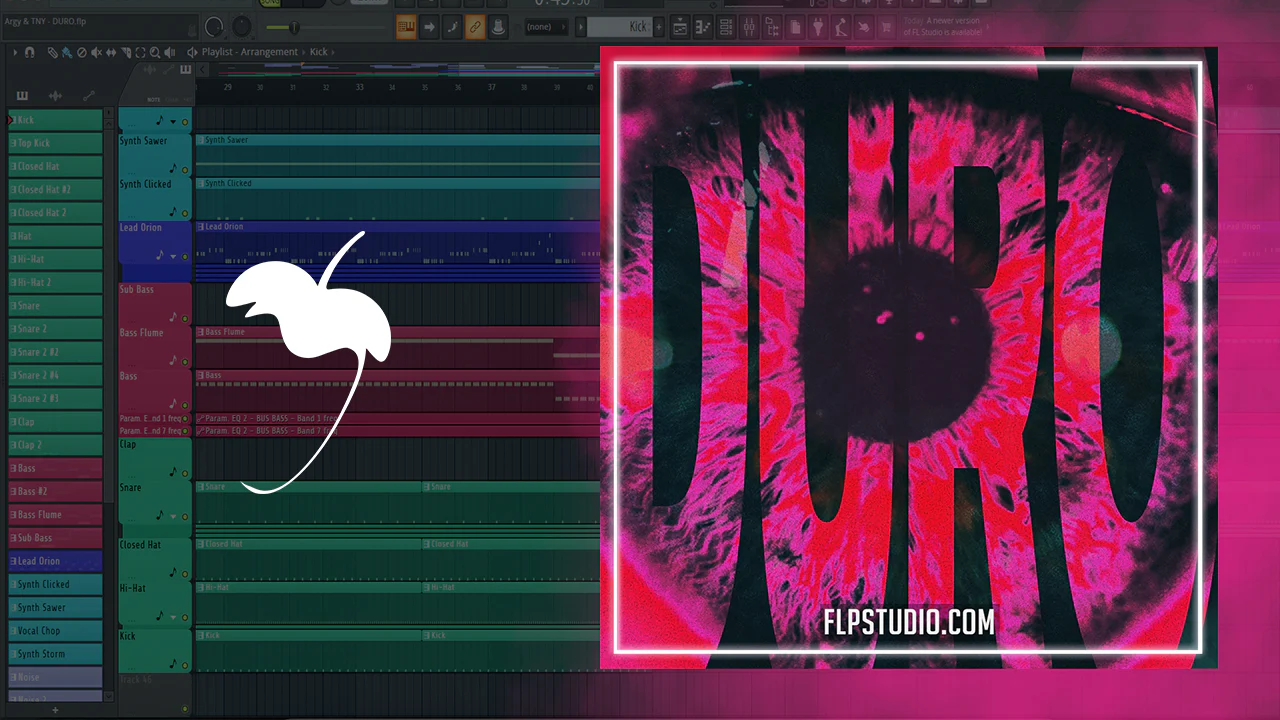This screenshot has width=1280, height=720.
Task: Toggle mute LED on the Clap track
Action: pos(185,472)
